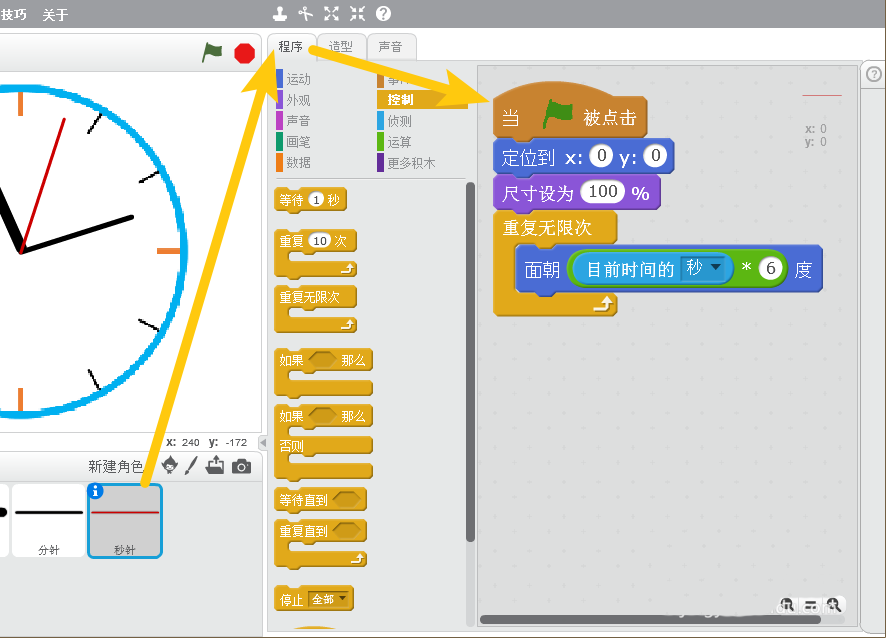
Task: Zoom in the scripts area
Action: pyautogui.click(x=834, y=605)
